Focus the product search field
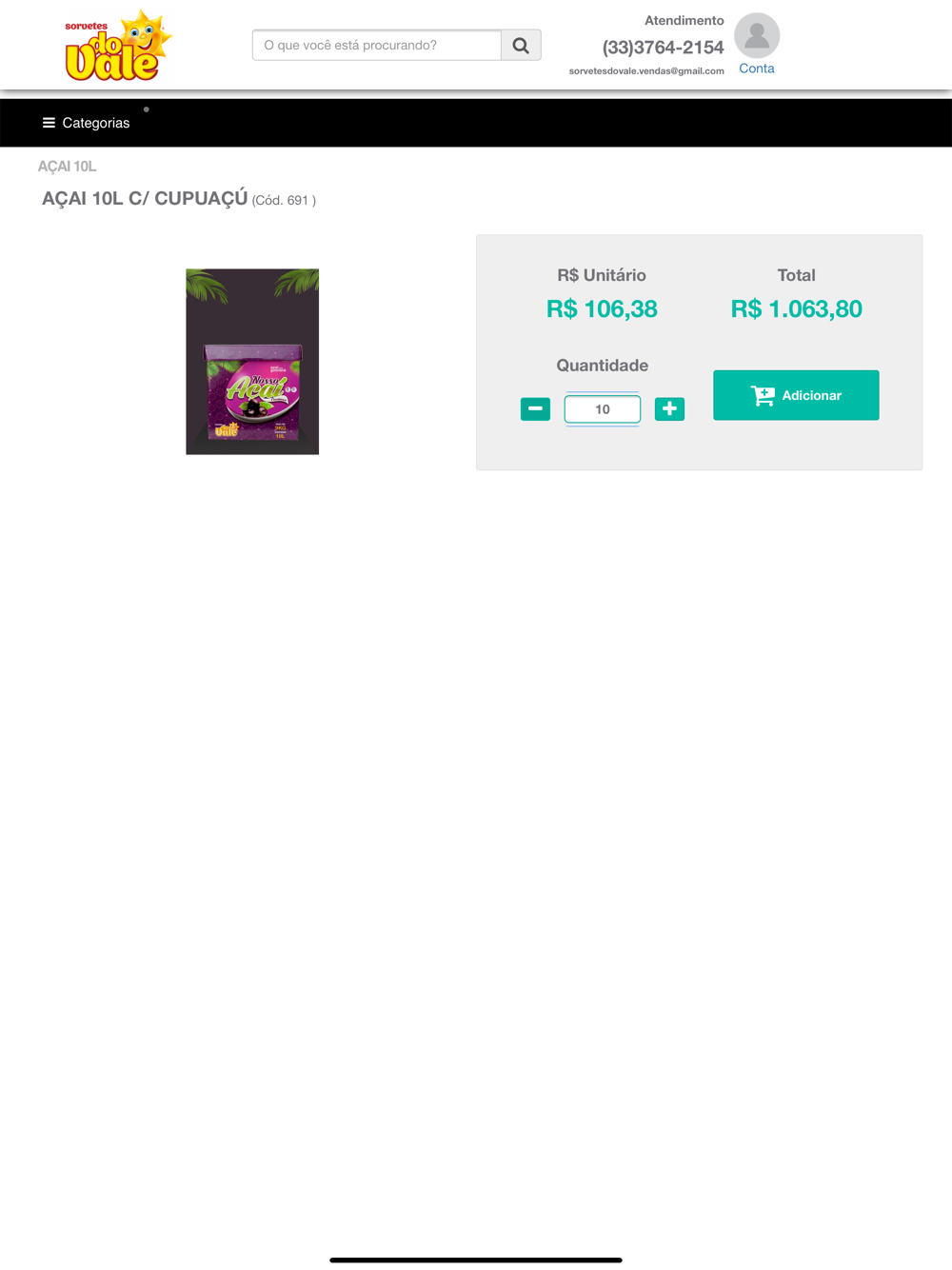The height and width of the screenshot is (1270, 952). point(377,45)
